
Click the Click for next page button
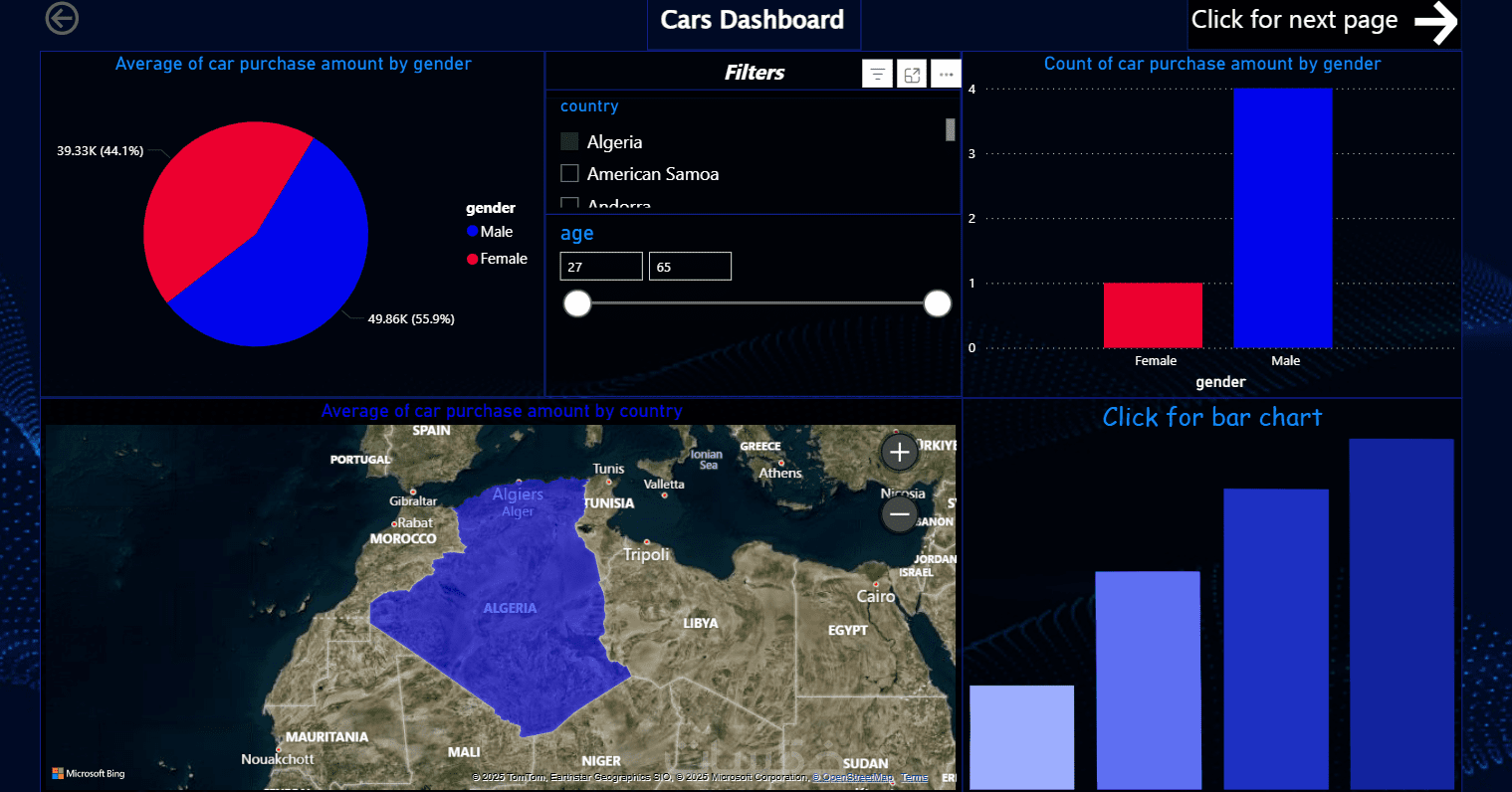tap(1324, 22)
